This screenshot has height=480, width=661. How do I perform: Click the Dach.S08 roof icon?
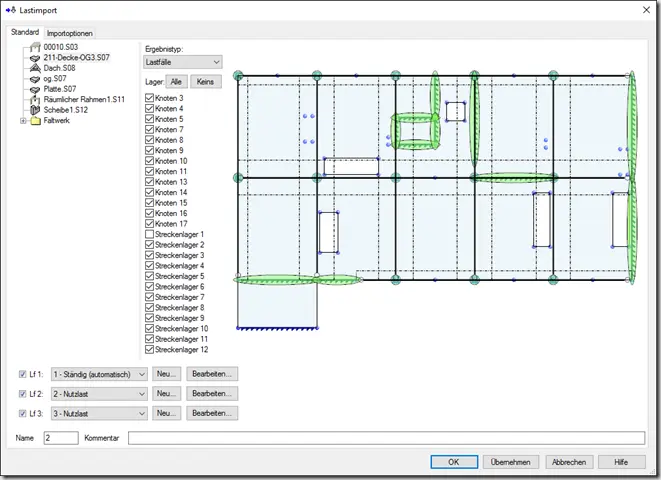(x=35, y=68)
